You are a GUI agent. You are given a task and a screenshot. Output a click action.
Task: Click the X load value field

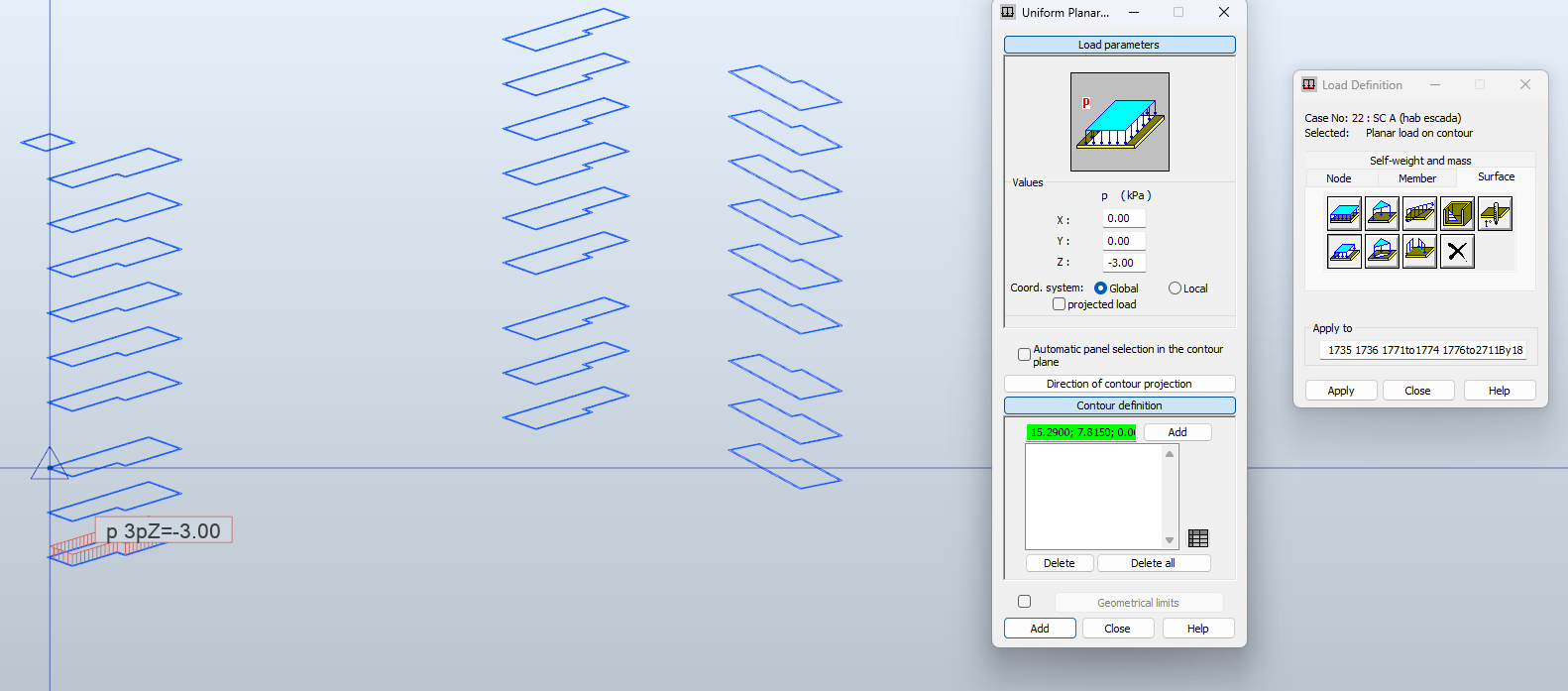tap(1124, 218)
